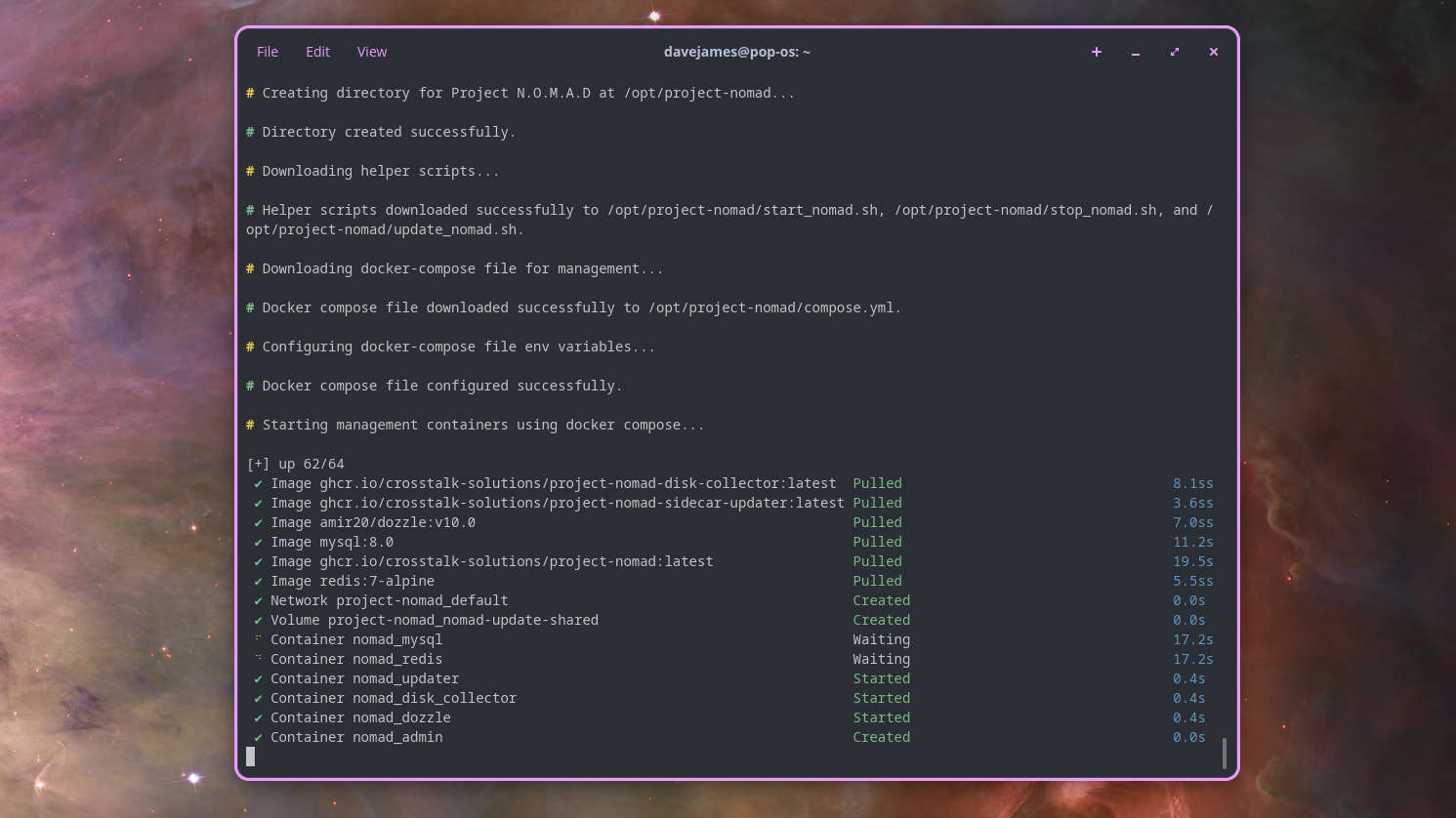Click the terminal cursor block

[251, 757]
